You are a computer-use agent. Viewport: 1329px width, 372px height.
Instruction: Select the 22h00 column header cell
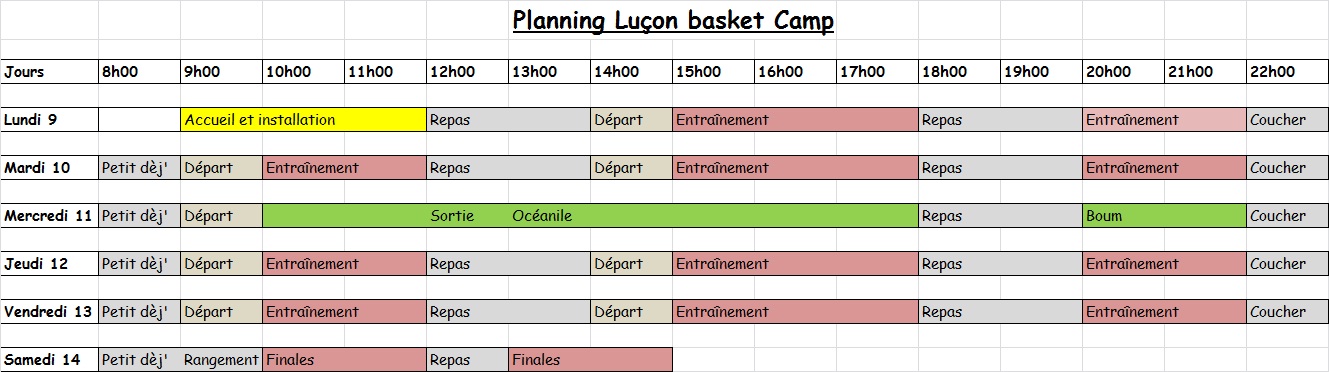pos(1287,72)
